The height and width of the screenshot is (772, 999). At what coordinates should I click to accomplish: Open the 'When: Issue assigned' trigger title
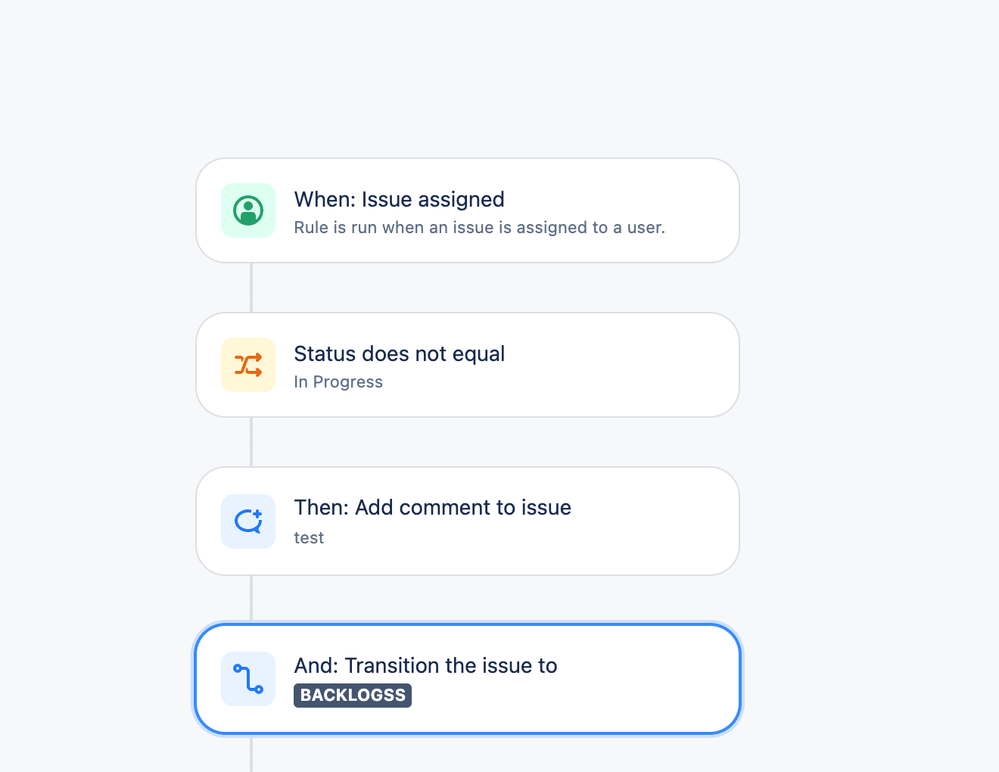399,199
